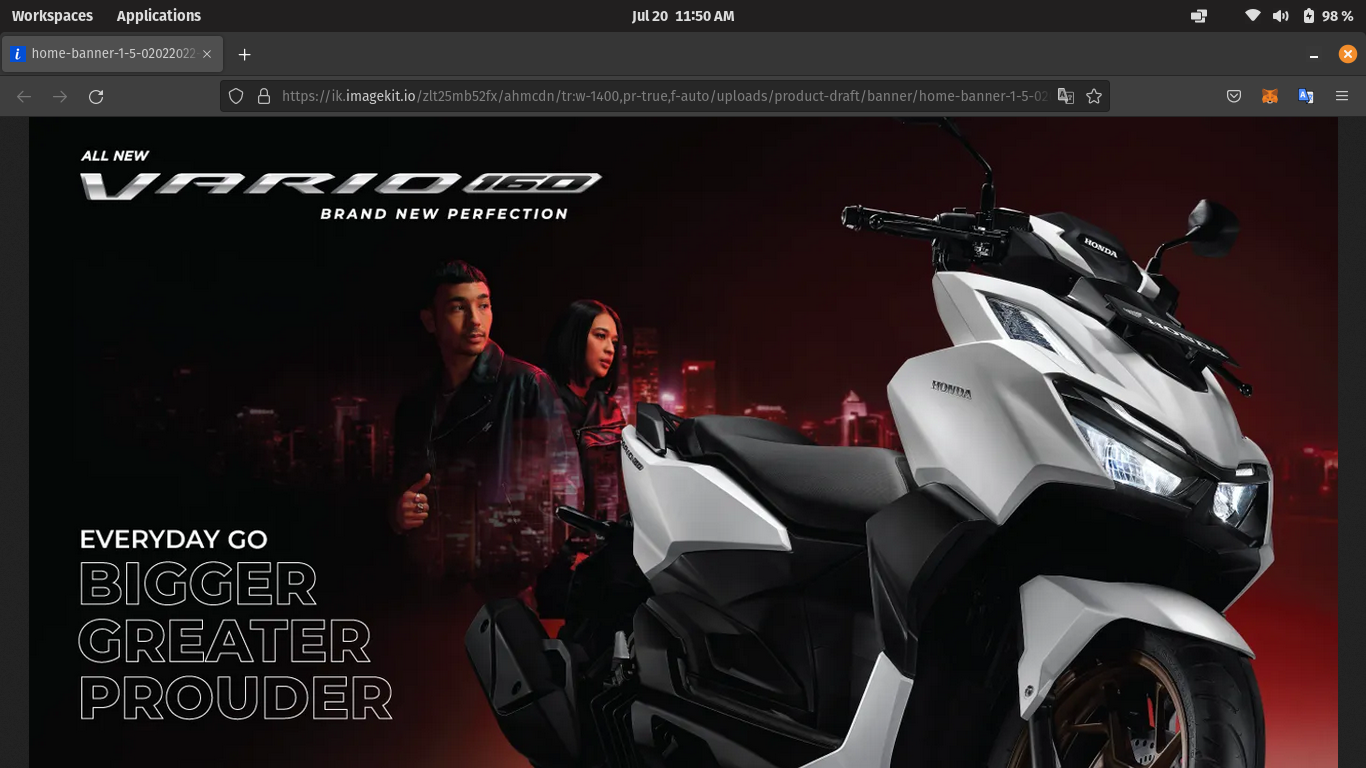Check the battery 98 % indicator
Screen dimensions: 1366x768
coord(1328,16)
